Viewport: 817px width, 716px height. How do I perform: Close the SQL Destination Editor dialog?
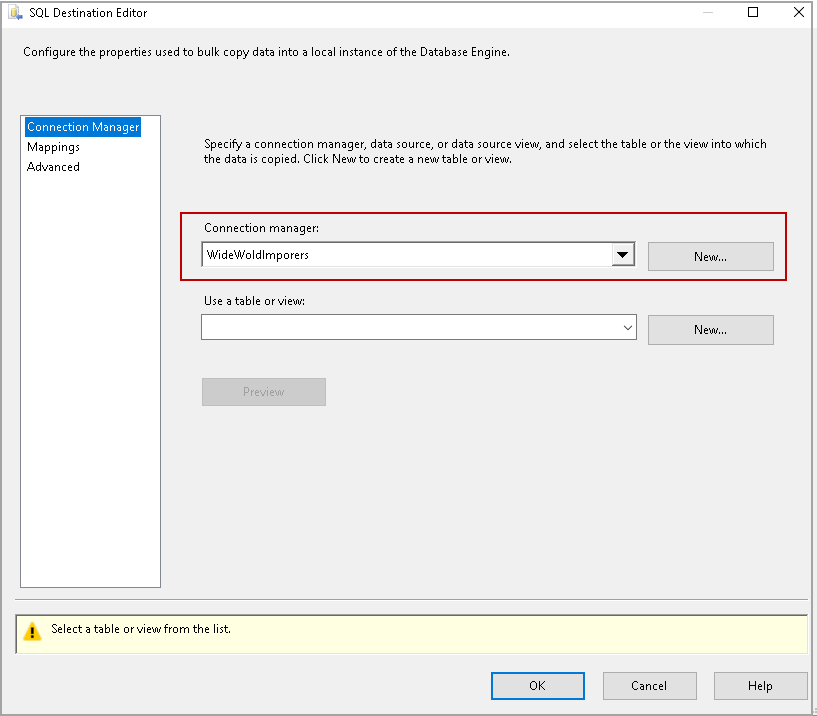798,13
